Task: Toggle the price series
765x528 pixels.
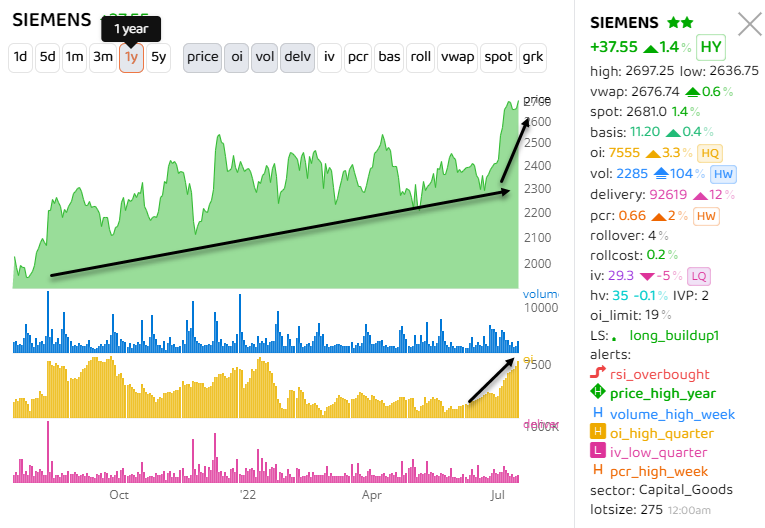Action: 202,58
